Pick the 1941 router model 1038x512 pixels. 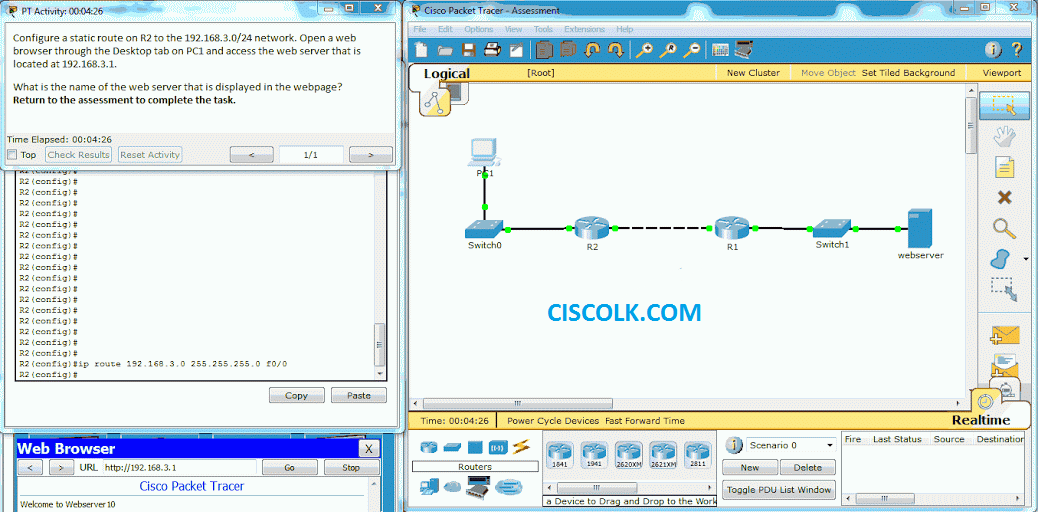pos(592,455)
